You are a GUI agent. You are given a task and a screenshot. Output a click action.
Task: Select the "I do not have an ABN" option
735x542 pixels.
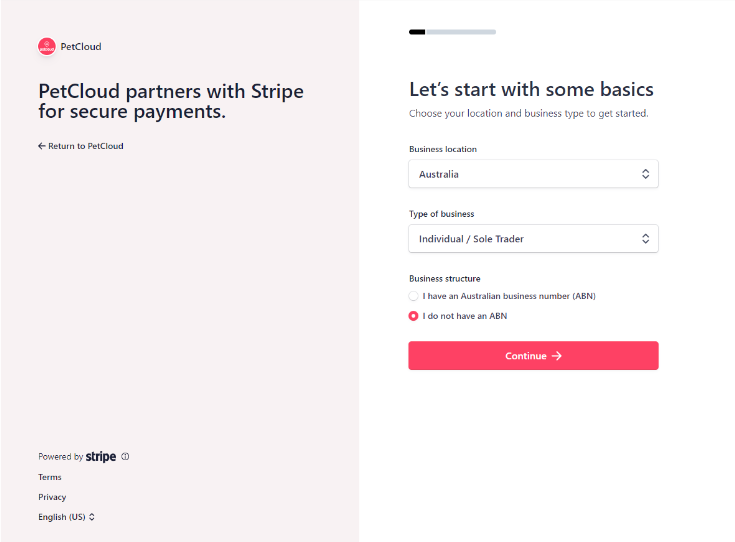(x=413, y=316)
